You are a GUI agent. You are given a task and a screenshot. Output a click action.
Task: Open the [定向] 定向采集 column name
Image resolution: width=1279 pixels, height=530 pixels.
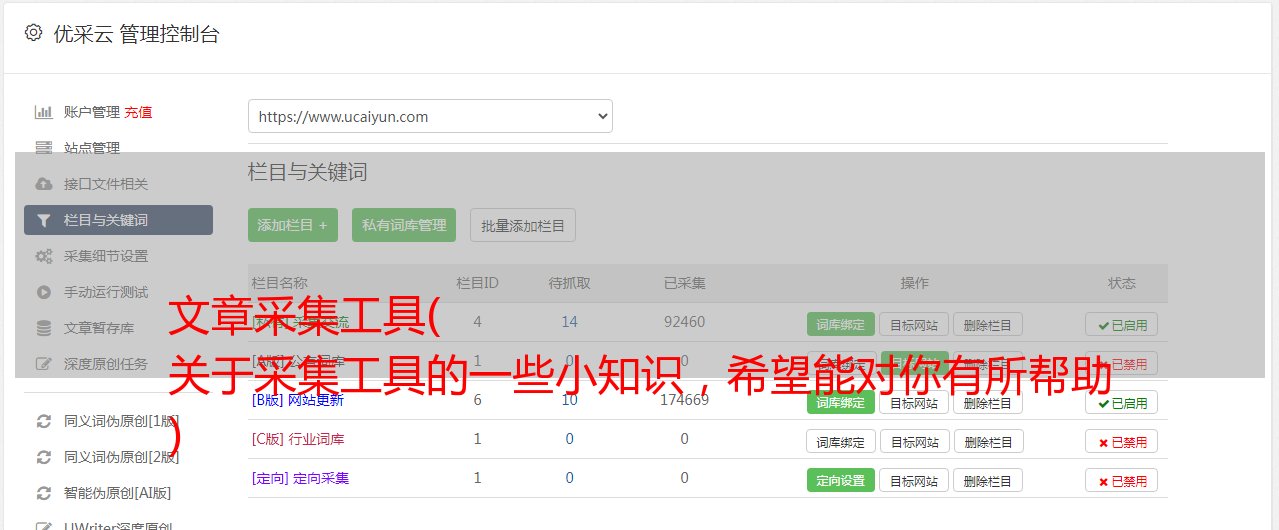[x=300, y=478]
